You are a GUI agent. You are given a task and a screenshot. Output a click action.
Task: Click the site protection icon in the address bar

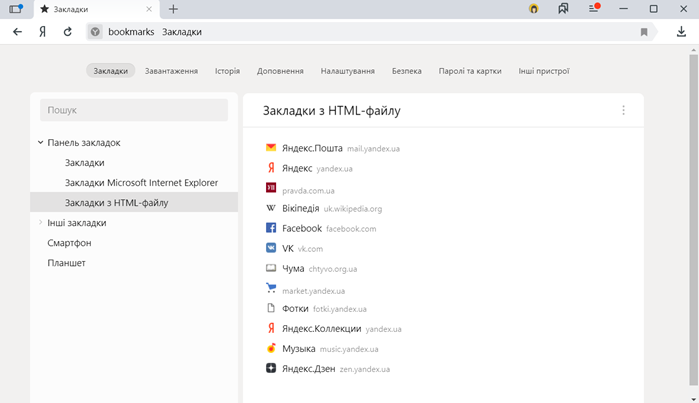click(95, 32)
